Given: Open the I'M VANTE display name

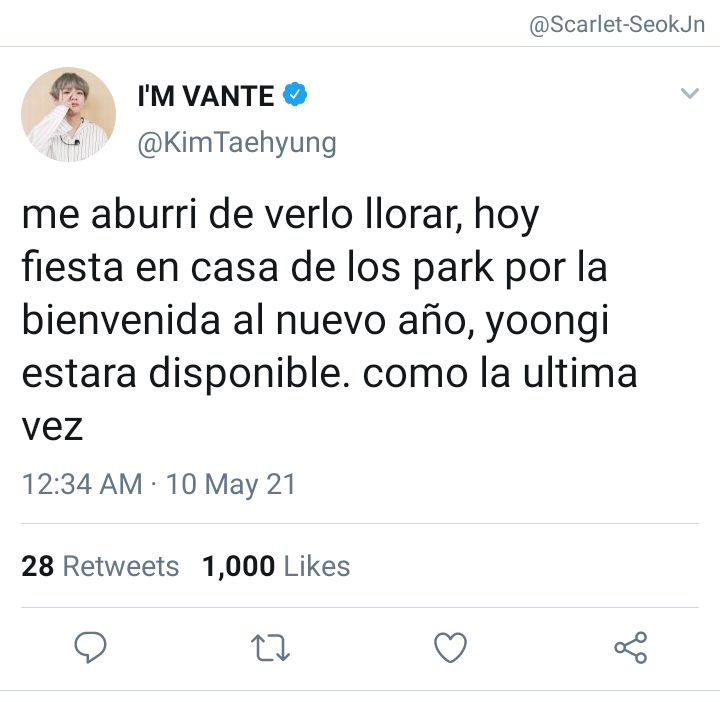Looking at the screenshot, I should 206,96.
